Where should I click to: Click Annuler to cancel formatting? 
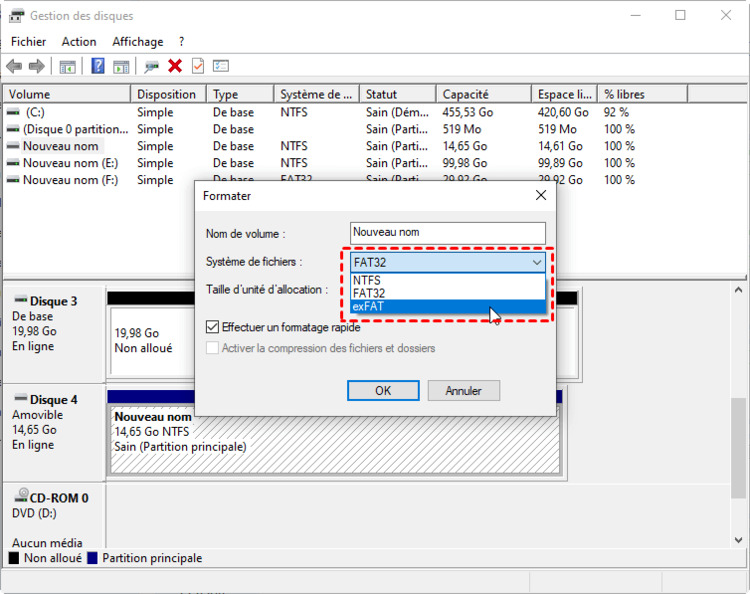point(463,391)
